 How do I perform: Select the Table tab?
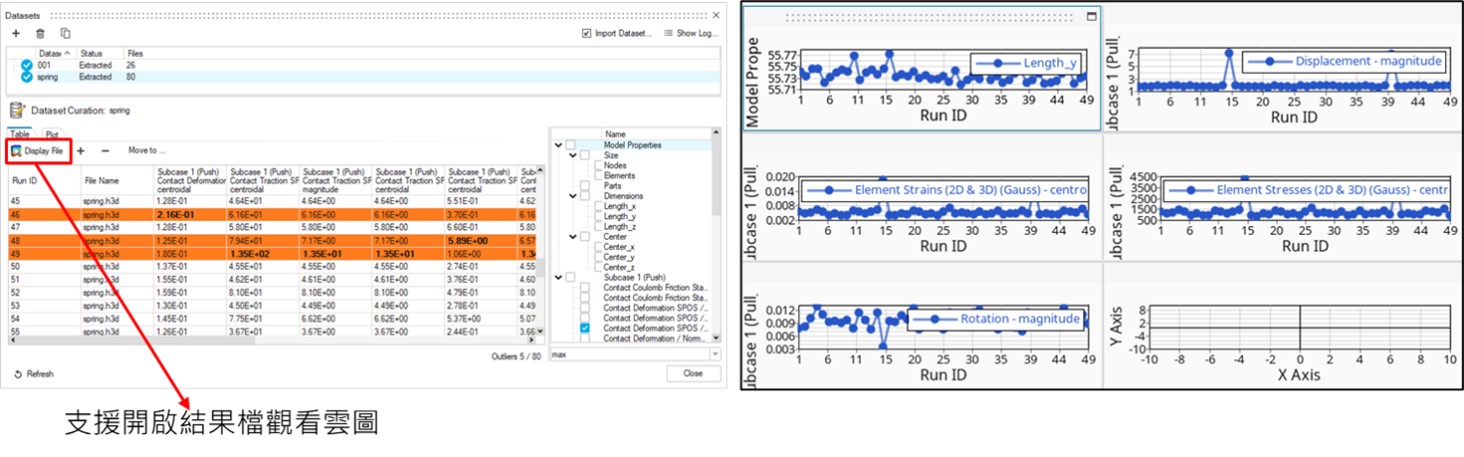[19, 133]
